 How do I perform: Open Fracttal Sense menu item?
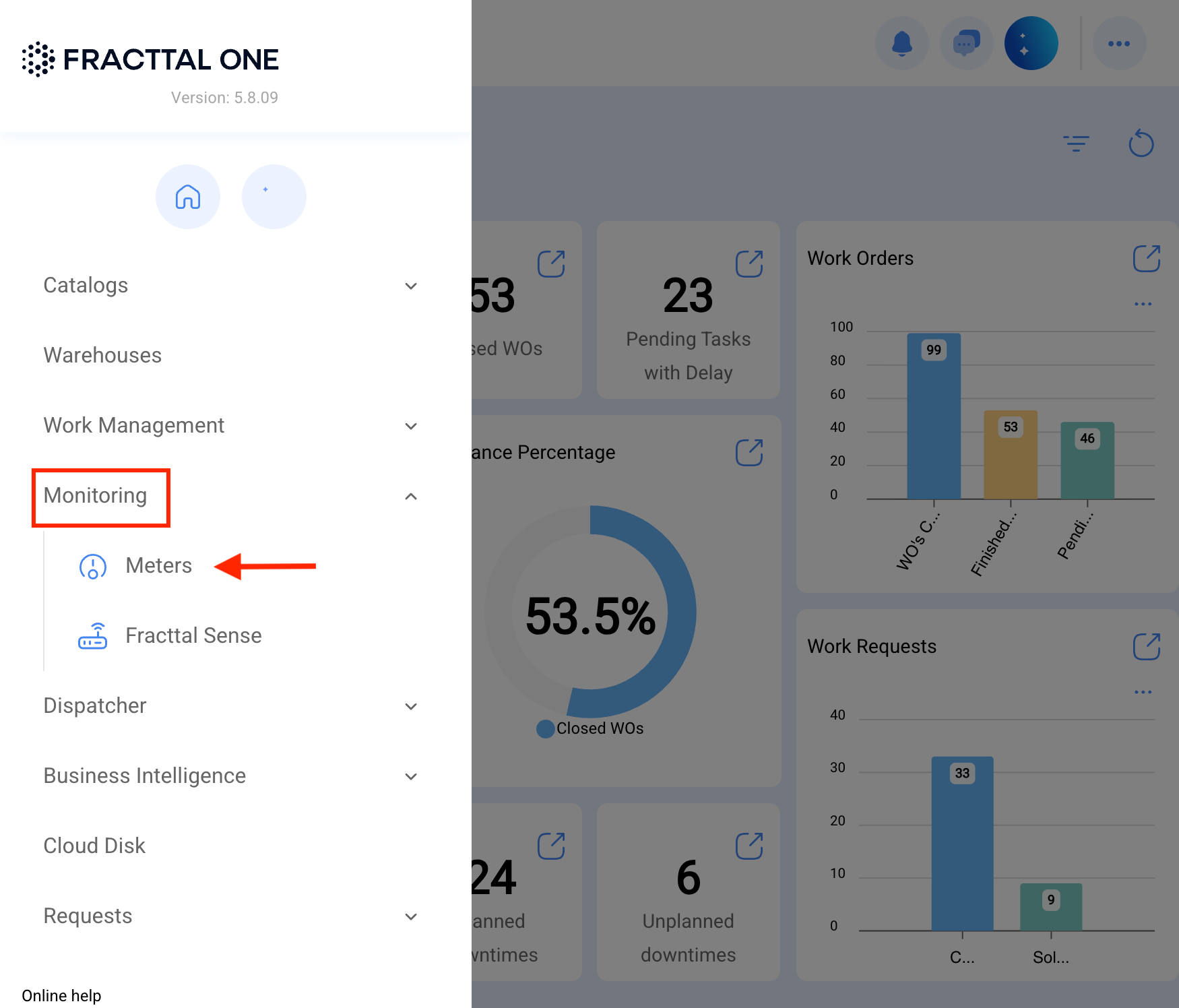(193, 635)
